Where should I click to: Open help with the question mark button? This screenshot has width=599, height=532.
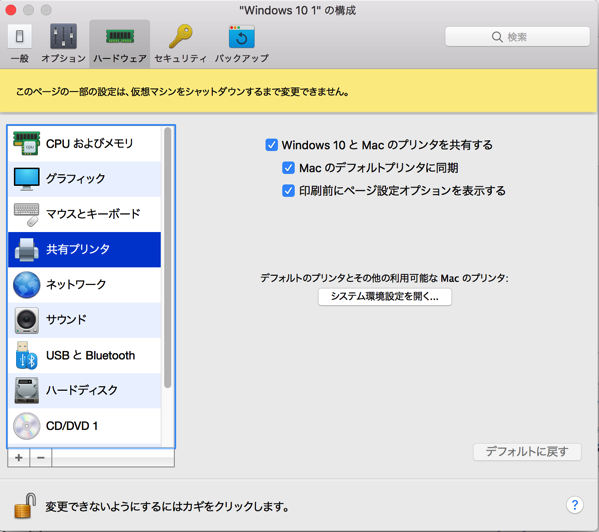pos(575,505)
